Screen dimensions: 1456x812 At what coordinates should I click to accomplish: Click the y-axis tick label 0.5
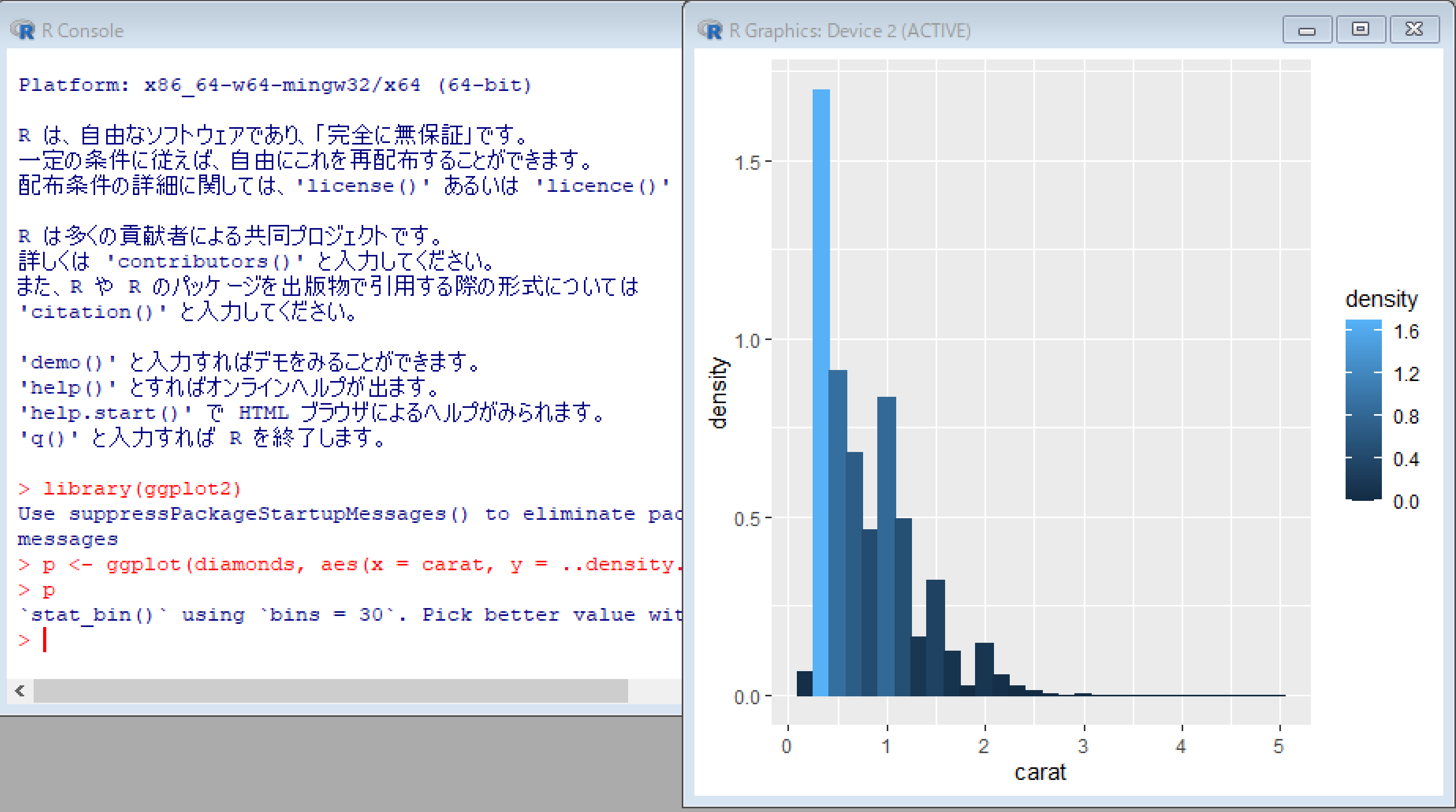pos(746,519)
